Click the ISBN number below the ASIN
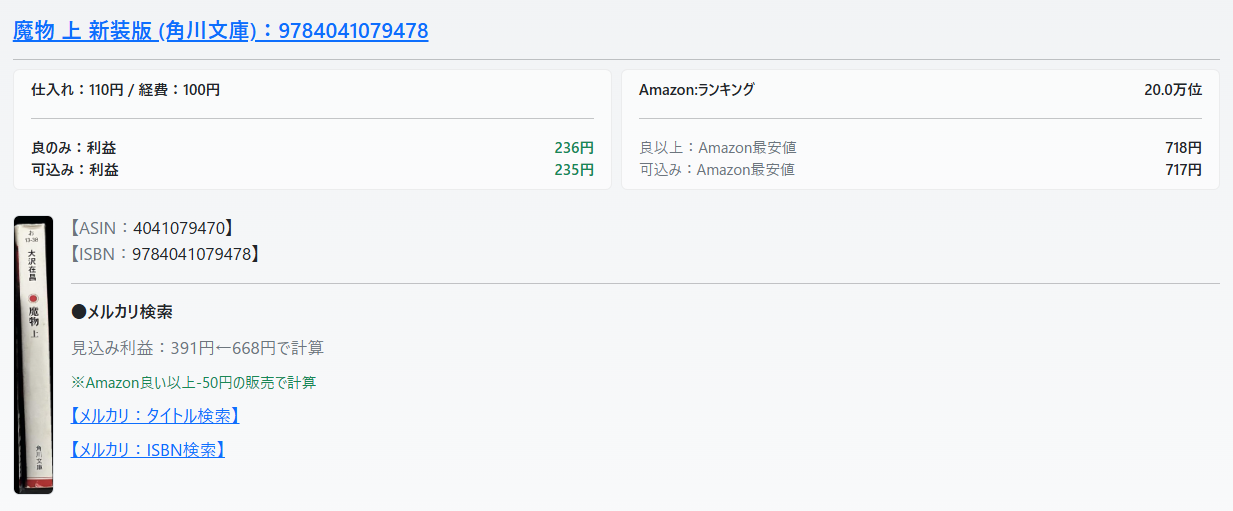This screenshot has height=511, width=1233. (x=191, y=254)
